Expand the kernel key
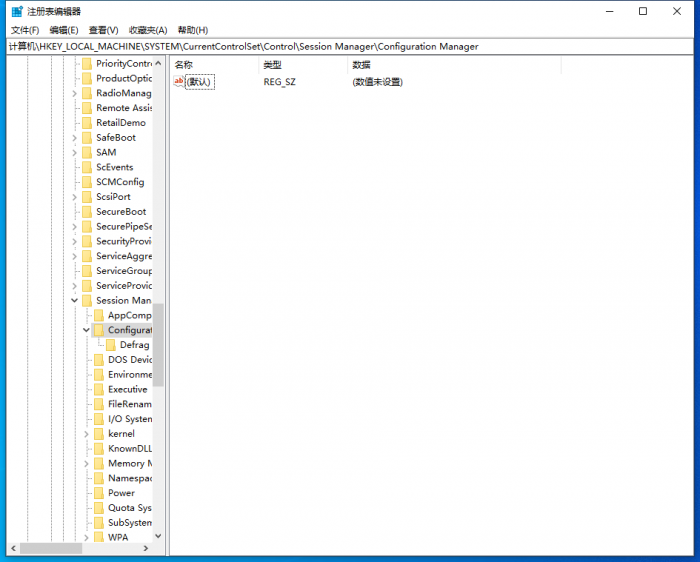Screen dimensions: 700x562 86,434
